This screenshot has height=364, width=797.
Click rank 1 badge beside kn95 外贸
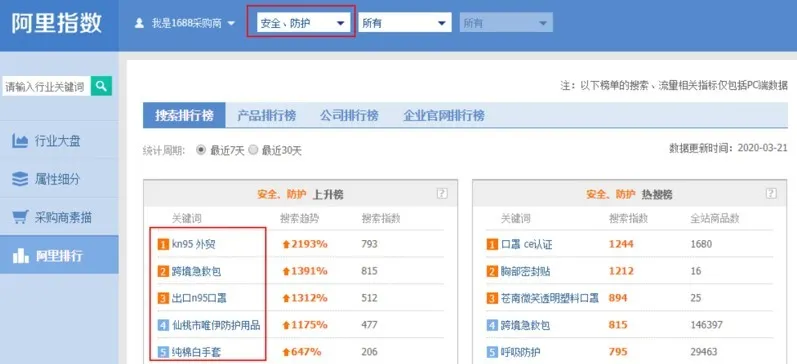point(163,245)
